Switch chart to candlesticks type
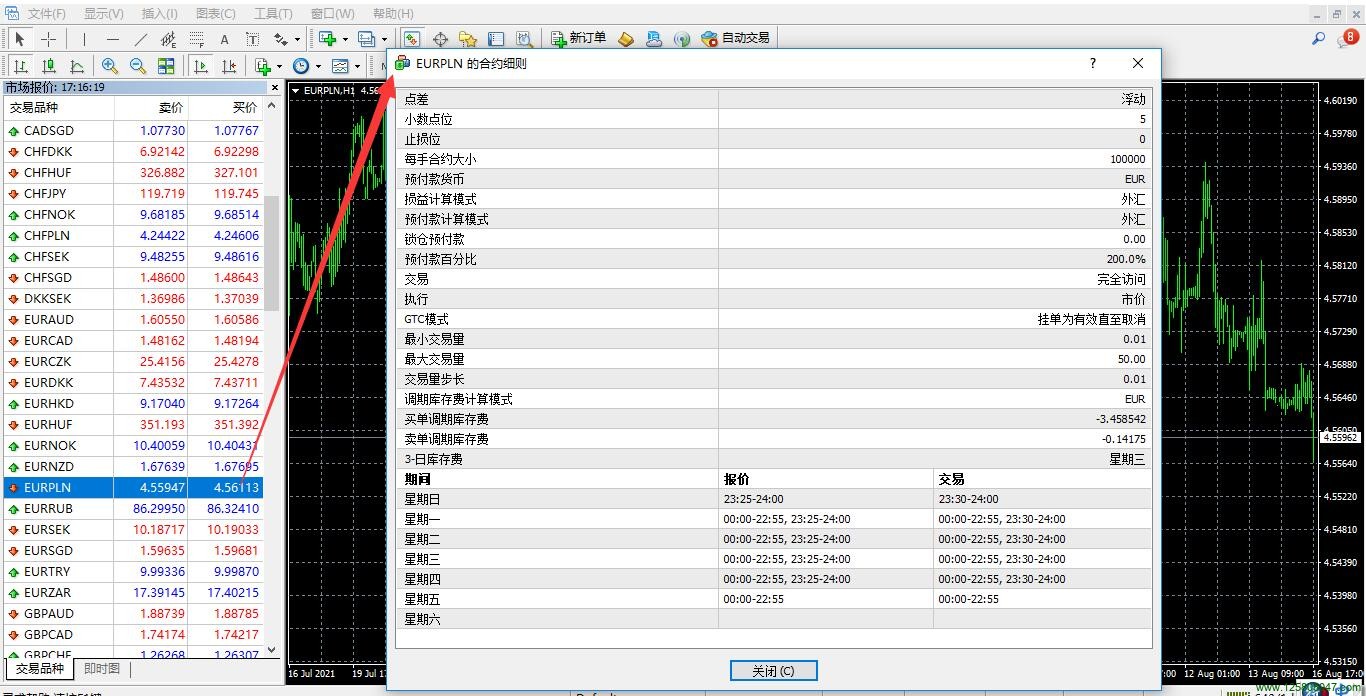The height and width of the screenshot is (696, 1366). coord(48,66)
